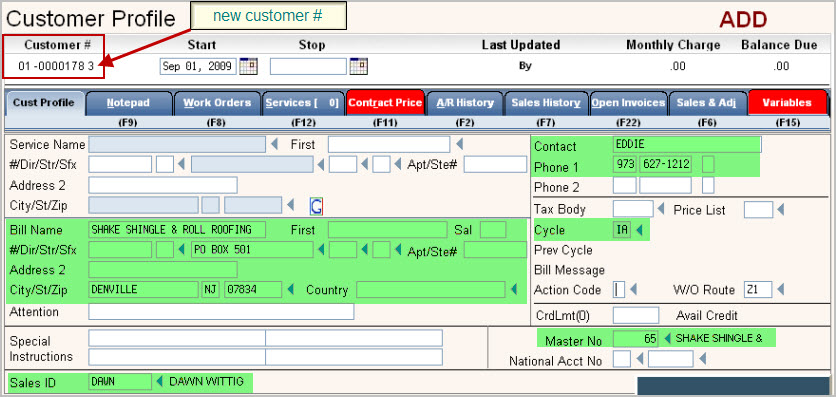Open the Stop date calendar picker
The width and height of the screenshot is (836, 397).
359,66
